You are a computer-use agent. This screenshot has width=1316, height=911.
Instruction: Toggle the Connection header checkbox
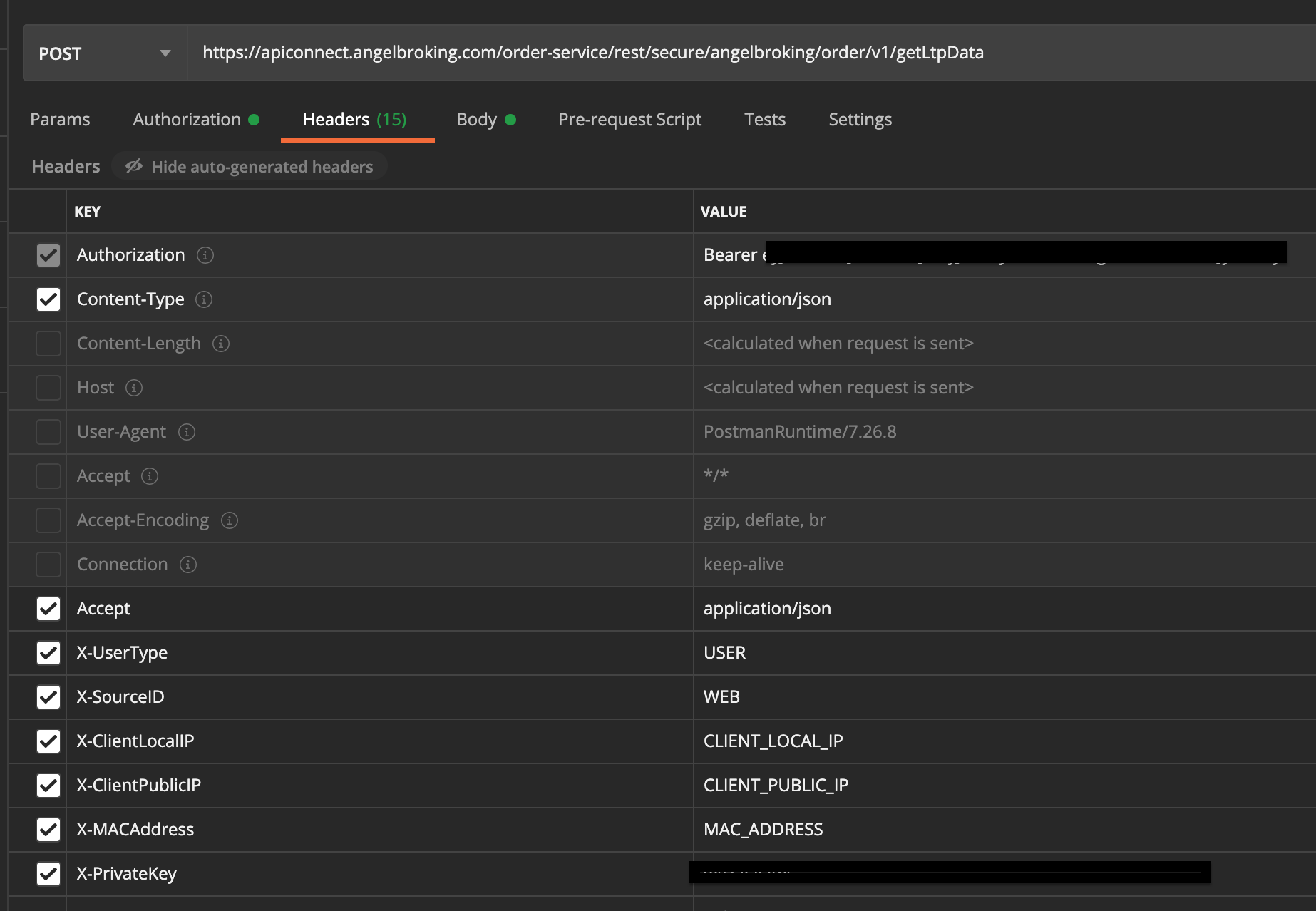click(x=48, y=565)
